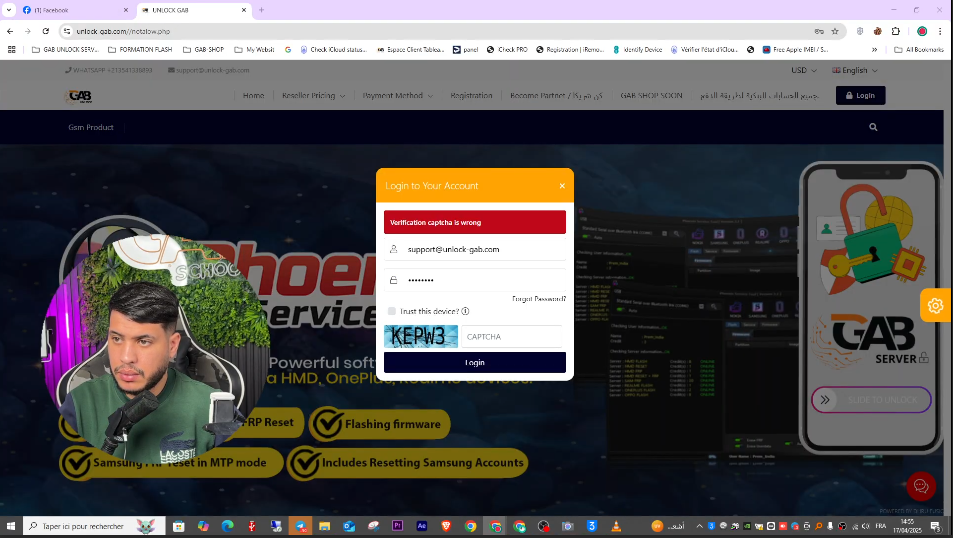Image resolution: width=953 pixels, height=538 pixels.
Task: Click into the CAPTCHA input field
Action: [512, 336]
